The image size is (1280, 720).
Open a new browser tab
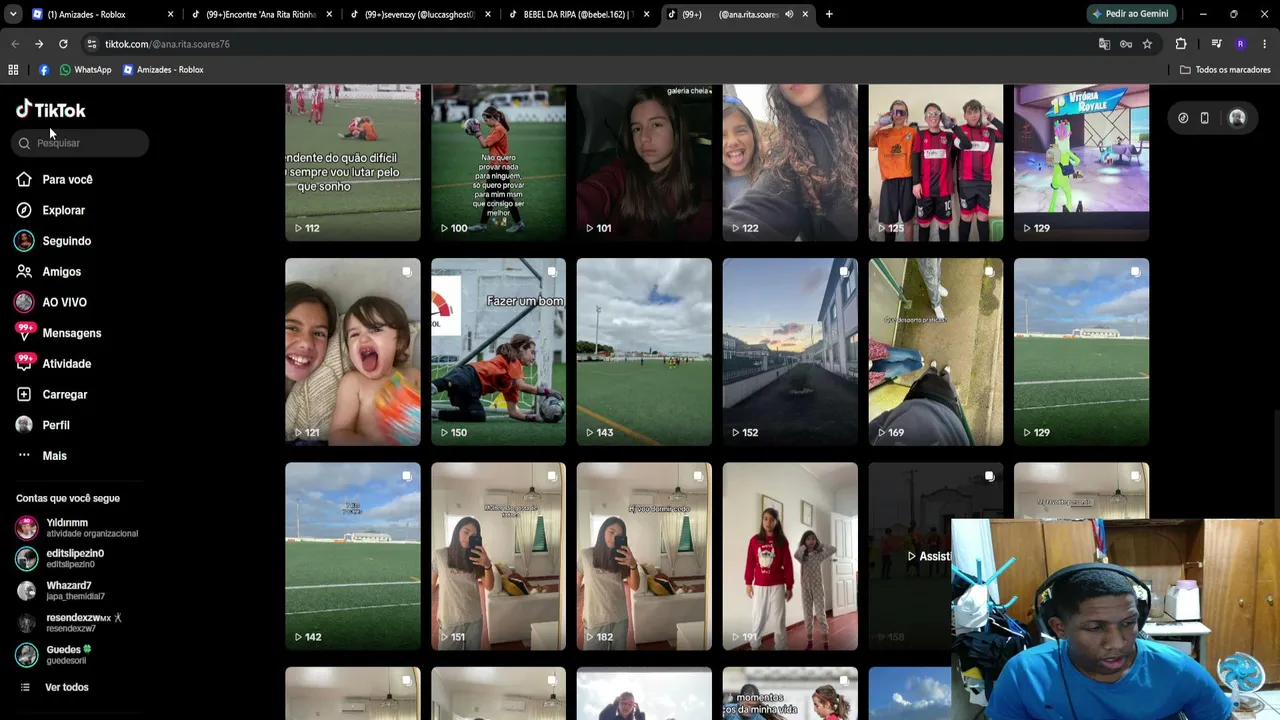tap(829, 14)
